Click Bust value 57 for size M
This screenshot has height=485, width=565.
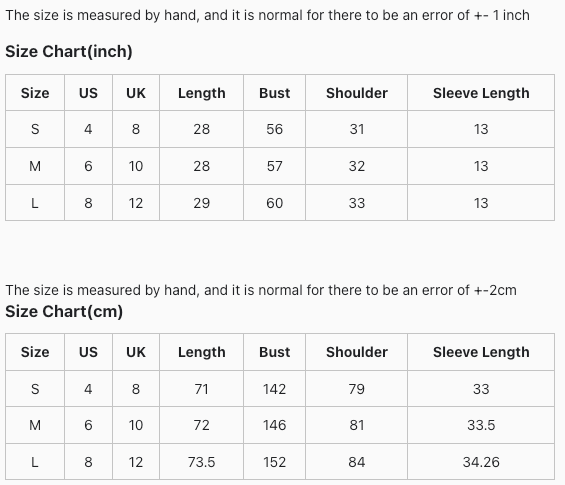[275, 166]
